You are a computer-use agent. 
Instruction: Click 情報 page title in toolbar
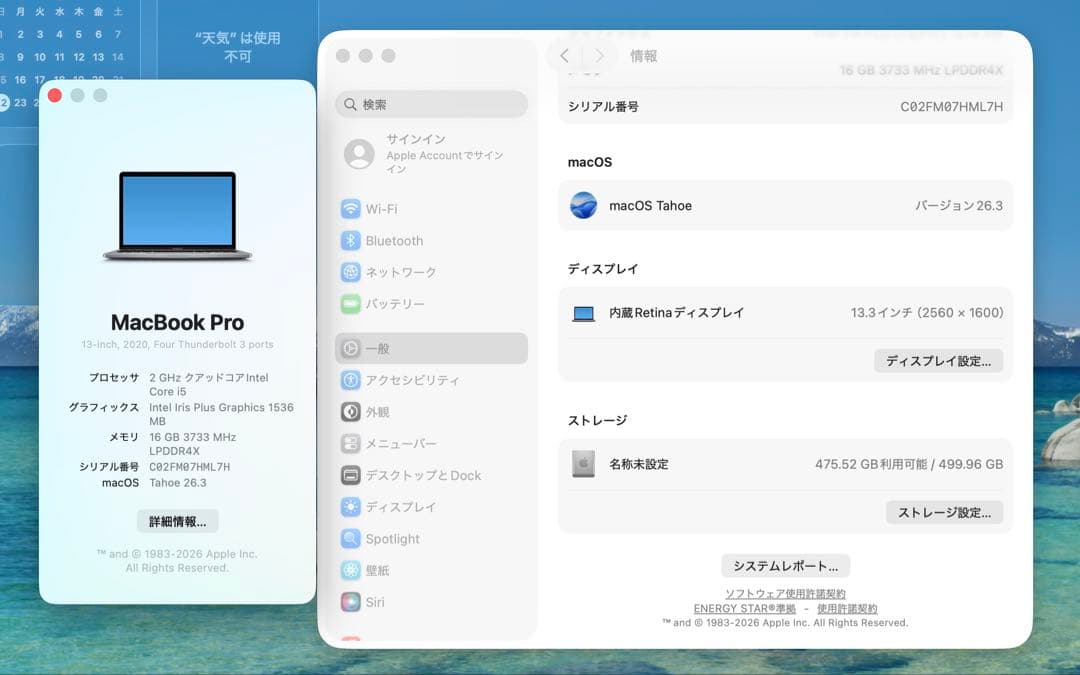tap(644, 56)
